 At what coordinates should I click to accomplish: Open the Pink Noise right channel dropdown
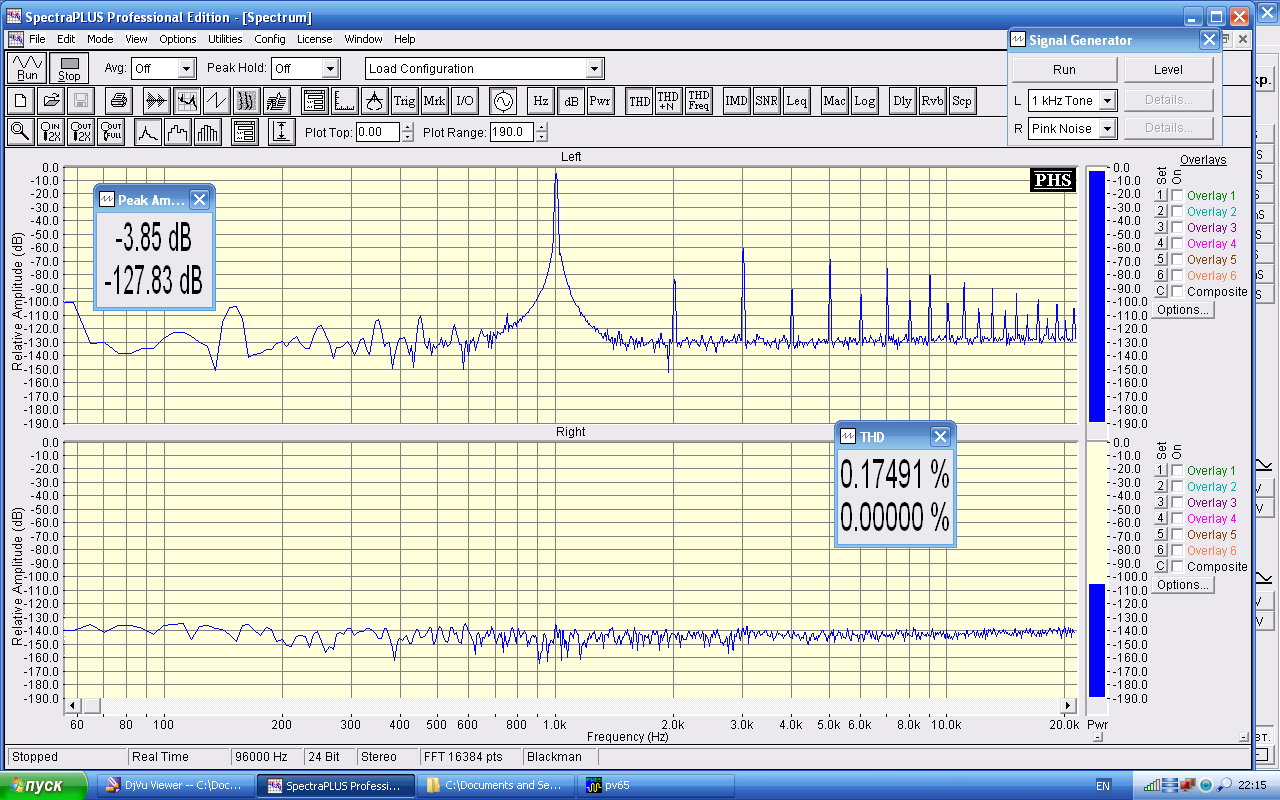1107,129
